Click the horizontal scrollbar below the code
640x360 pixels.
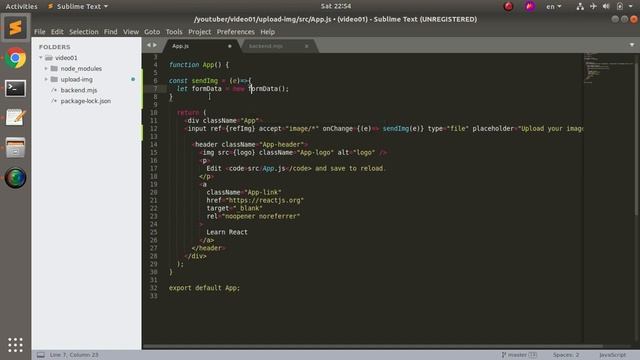[x=372, y=347]
